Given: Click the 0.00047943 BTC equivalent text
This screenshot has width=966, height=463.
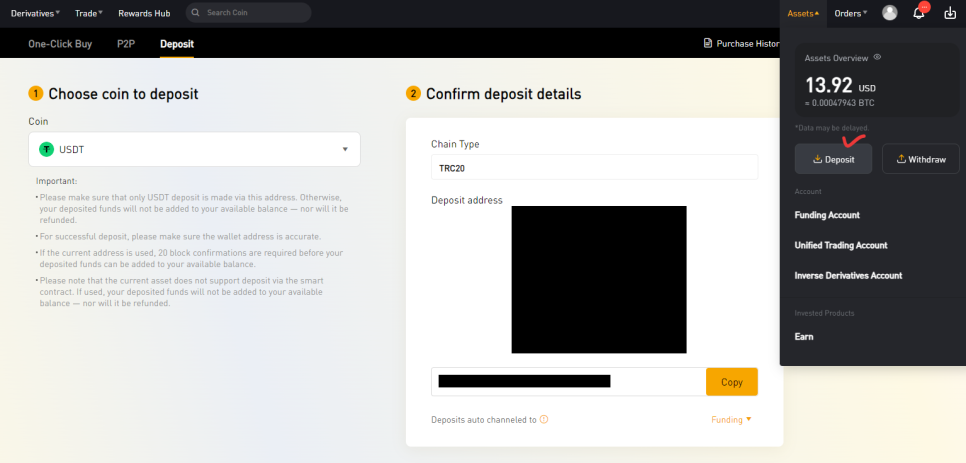Looking at the screenshot, I should point(839,103).
